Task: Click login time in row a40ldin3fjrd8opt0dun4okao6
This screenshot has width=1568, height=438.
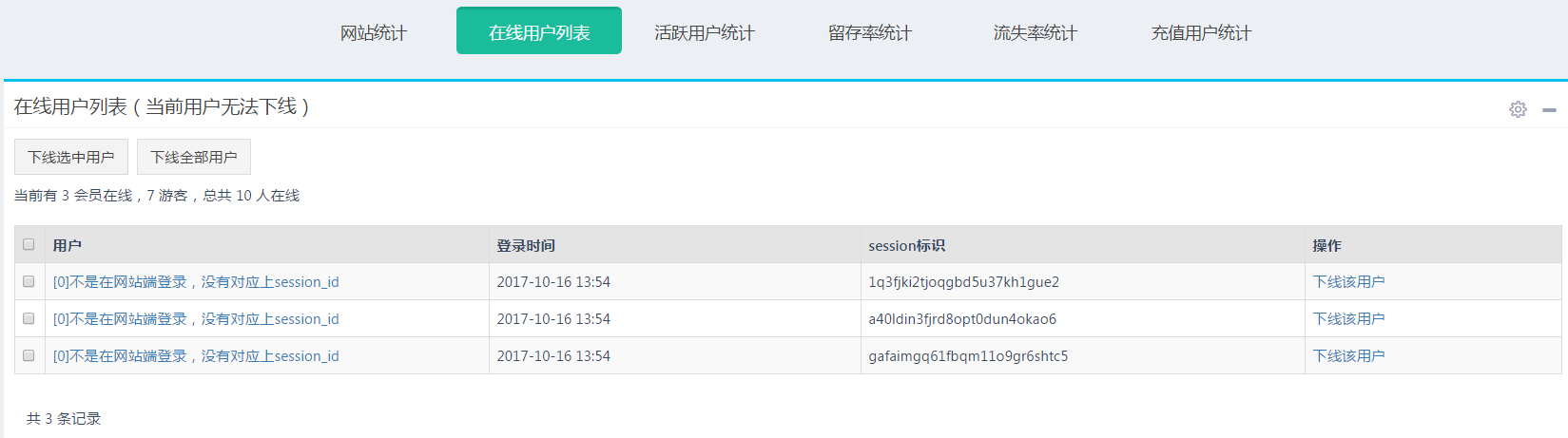Action: [x=553, y=319]
